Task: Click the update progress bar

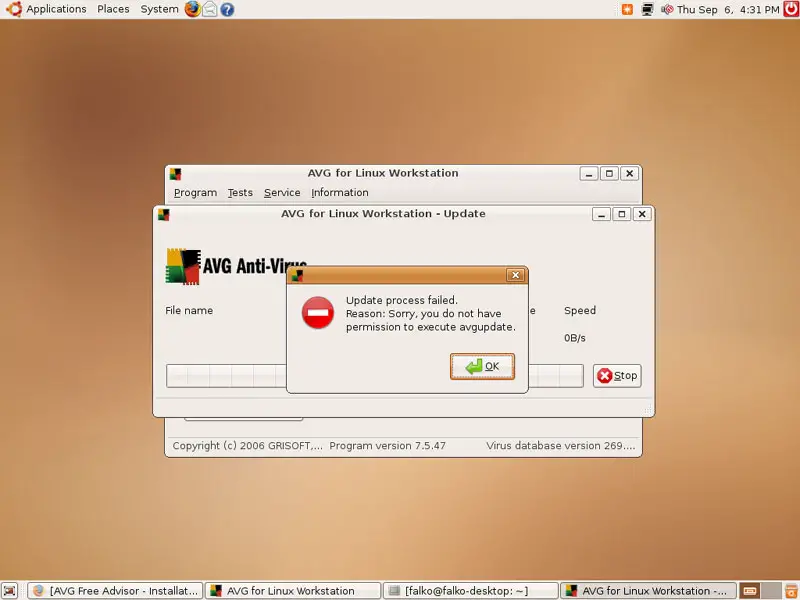Action: coord(375,376)
